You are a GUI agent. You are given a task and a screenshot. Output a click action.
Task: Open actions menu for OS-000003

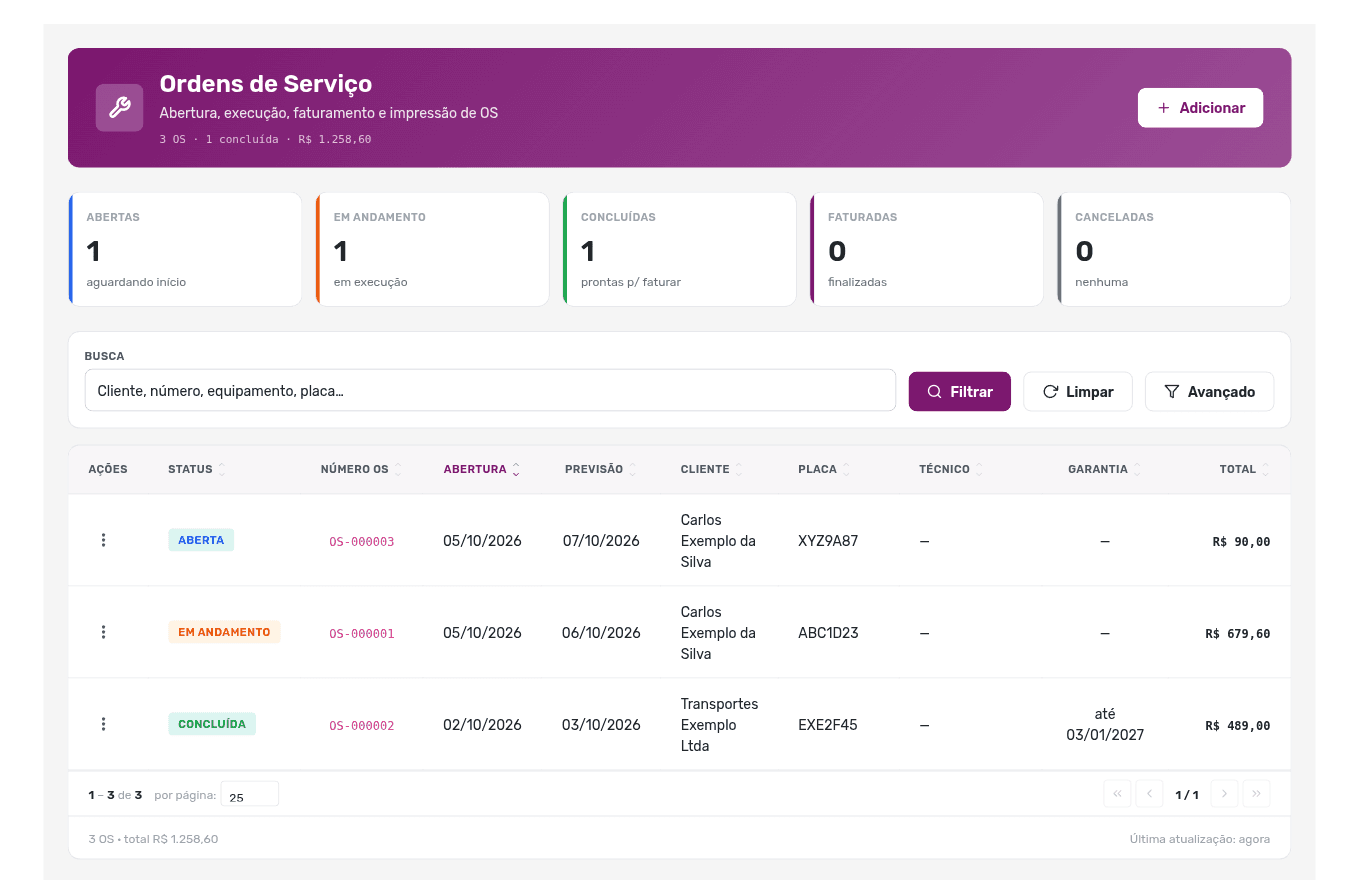point(103,540)
